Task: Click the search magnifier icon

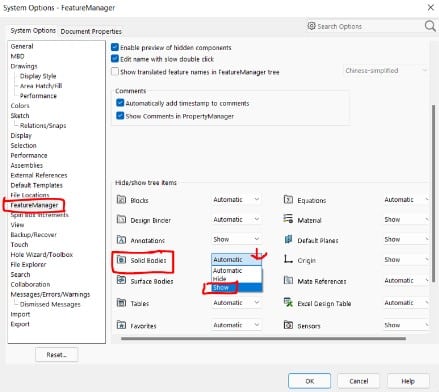Action: click(430, 26)
